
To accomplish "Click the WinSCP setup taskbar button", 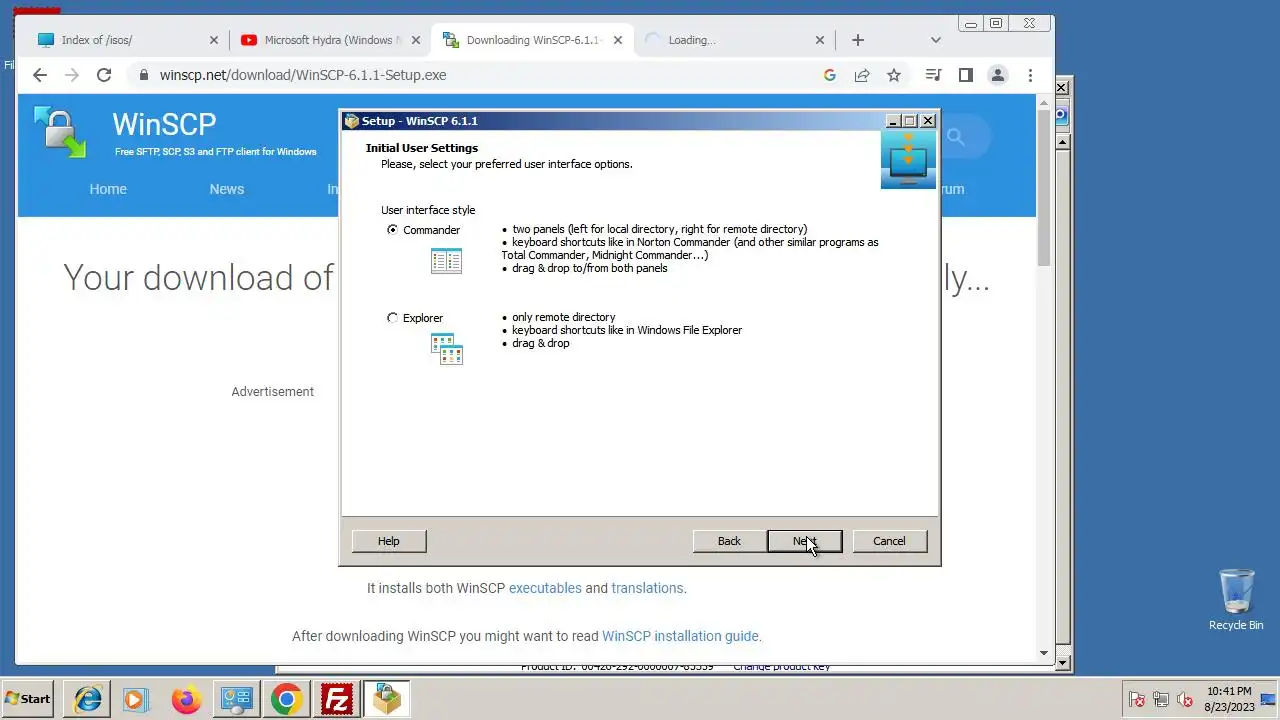I will (x=386, y=699).
